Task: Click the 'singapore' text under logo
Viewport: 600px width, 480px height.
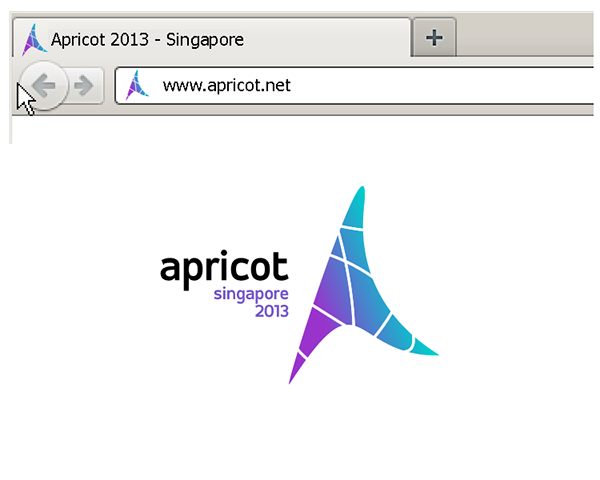Action: [x=251, y=294]
